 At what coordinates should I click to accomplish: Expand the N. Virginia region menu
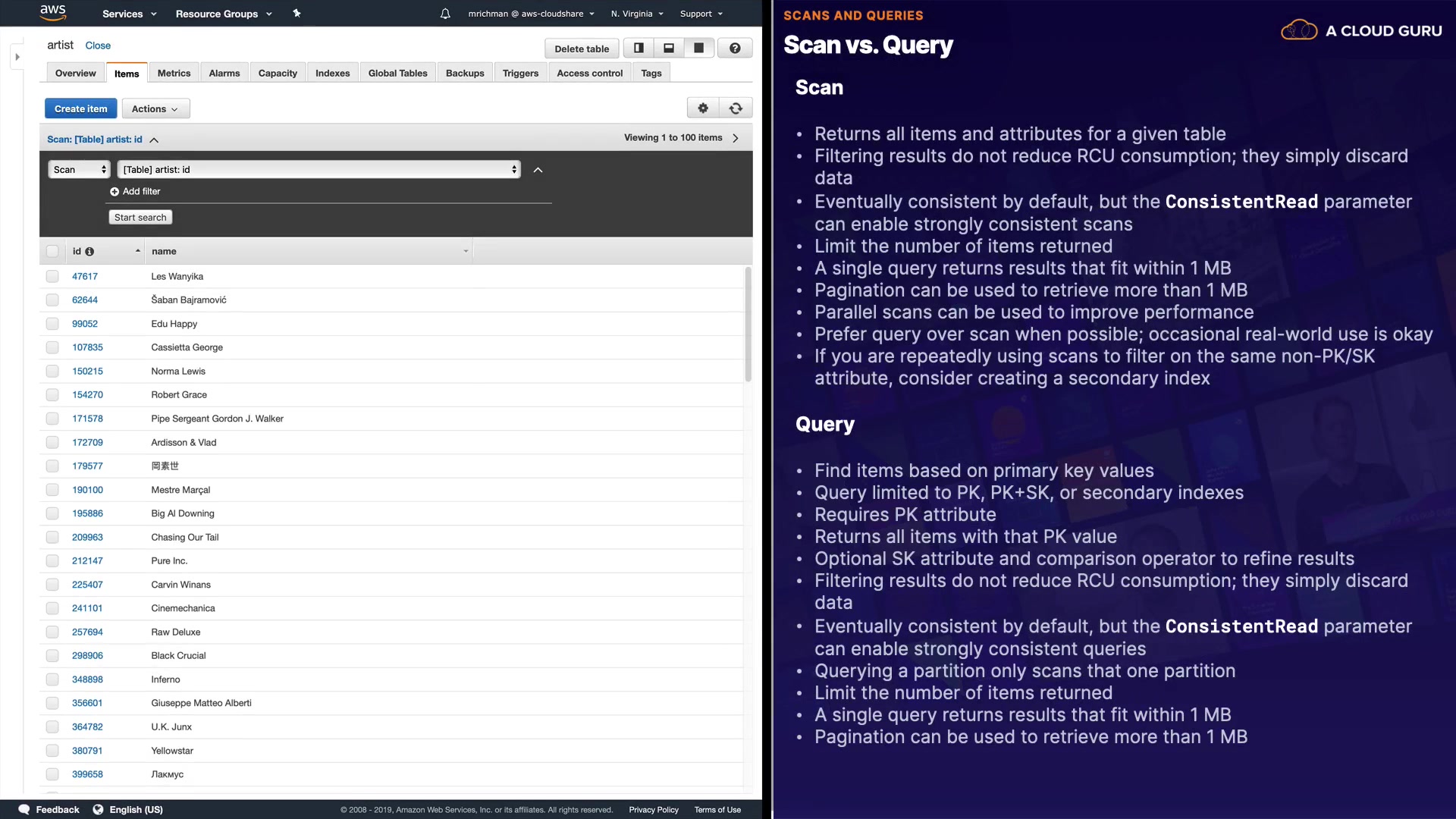[637, 14]
